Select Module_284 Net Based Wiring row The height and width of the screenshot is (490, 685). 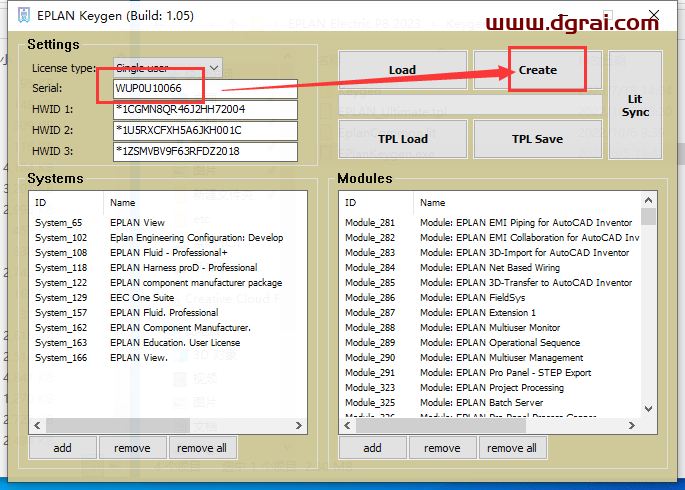pyautogui.click(x=491, y=268)
